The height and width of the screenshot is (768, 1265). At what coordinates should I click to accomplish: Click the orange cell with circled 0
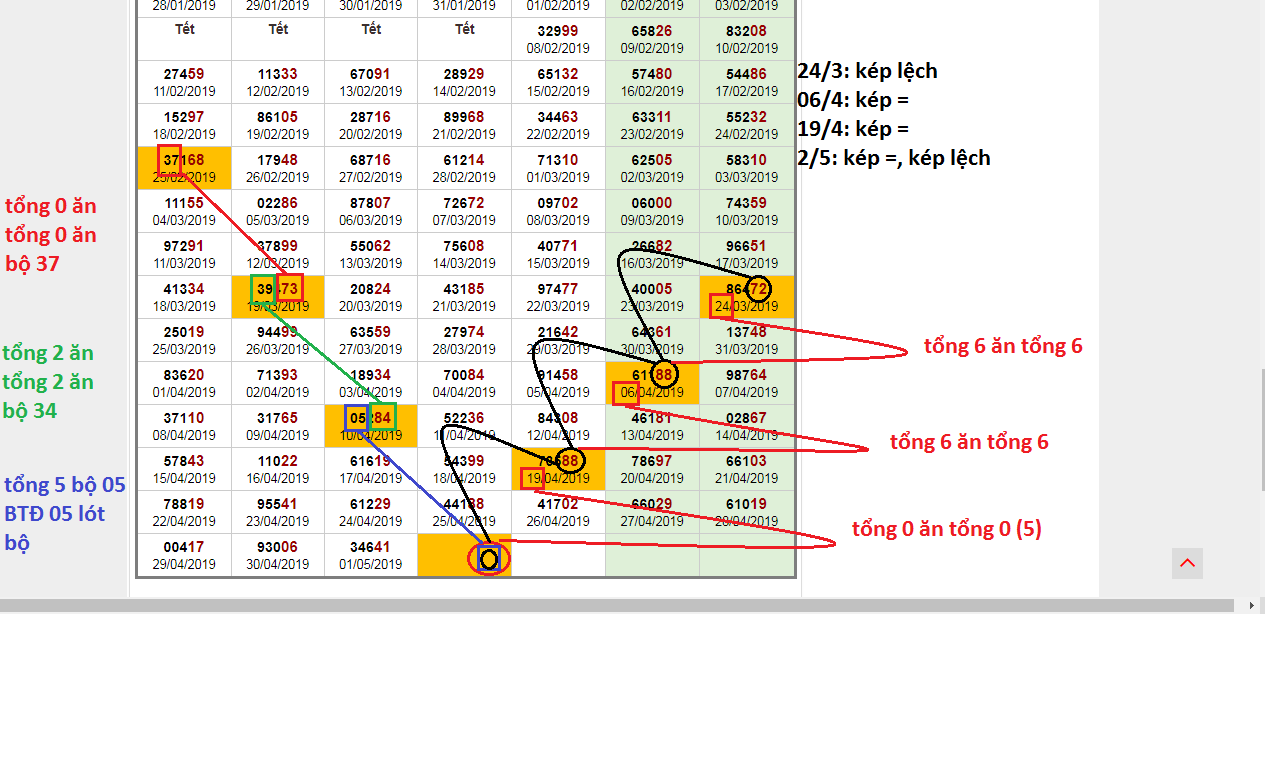(464, 555)
